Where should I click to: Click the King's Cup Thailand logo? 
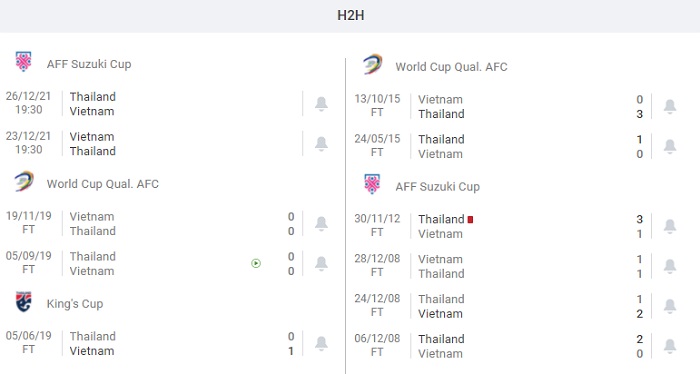coord(24,302)
